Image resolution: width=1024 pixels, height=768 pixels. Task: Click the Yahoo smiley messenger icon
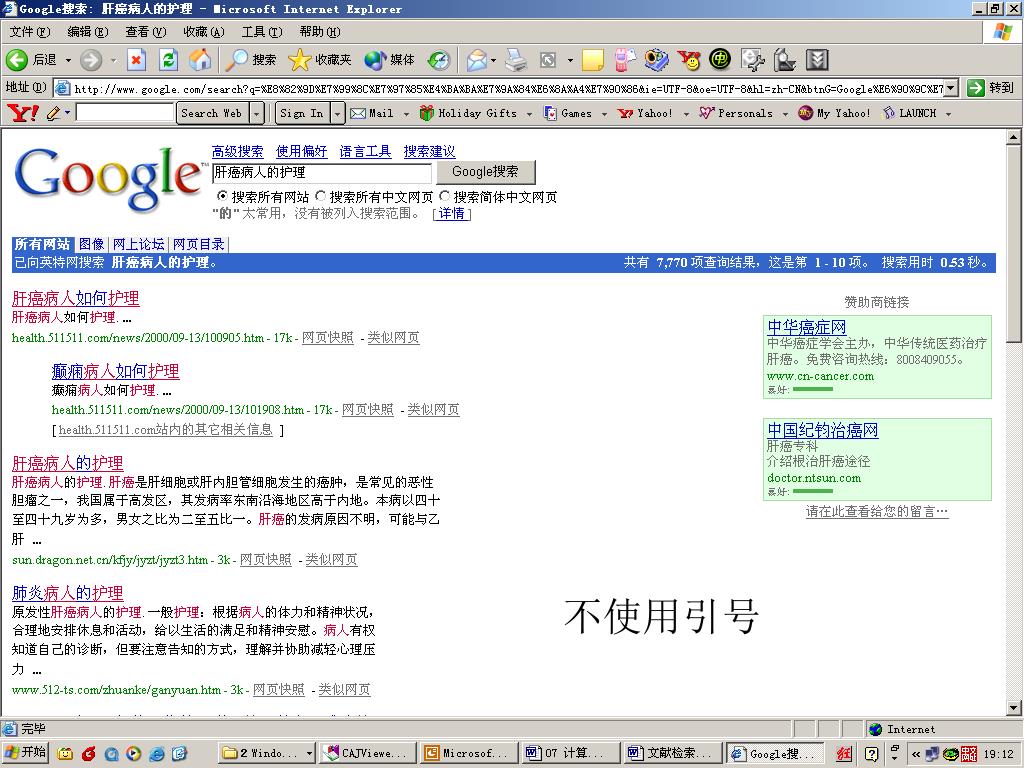coord(688,60)
